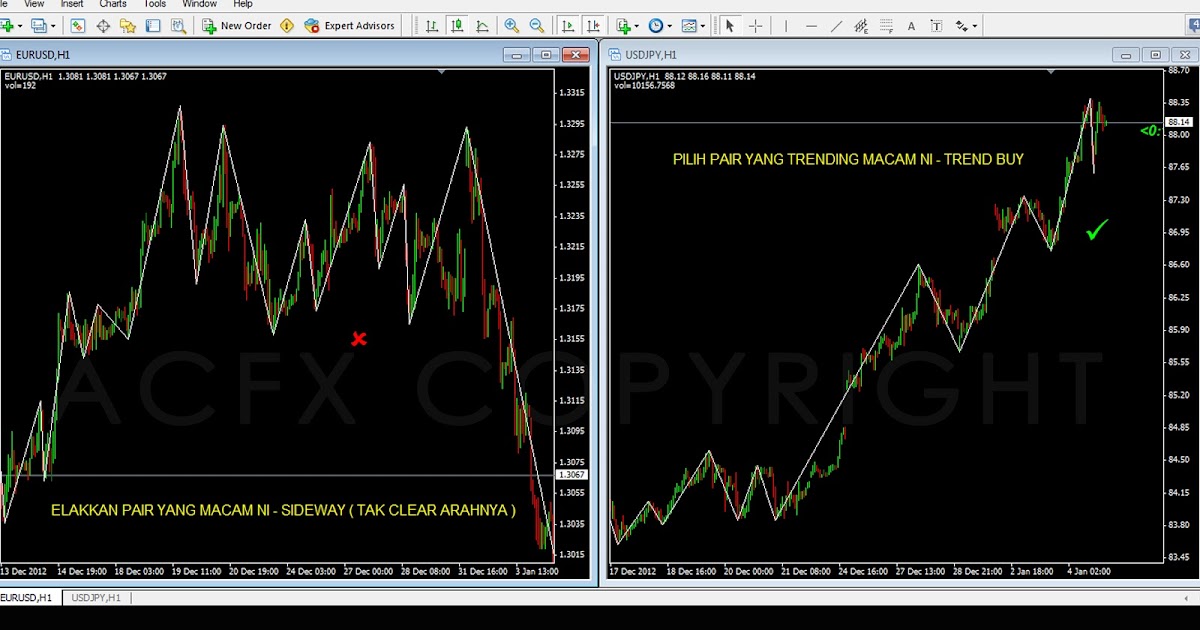
Task: Minimize the USDJPY,H1 chart window
Action: (1126, 55)
